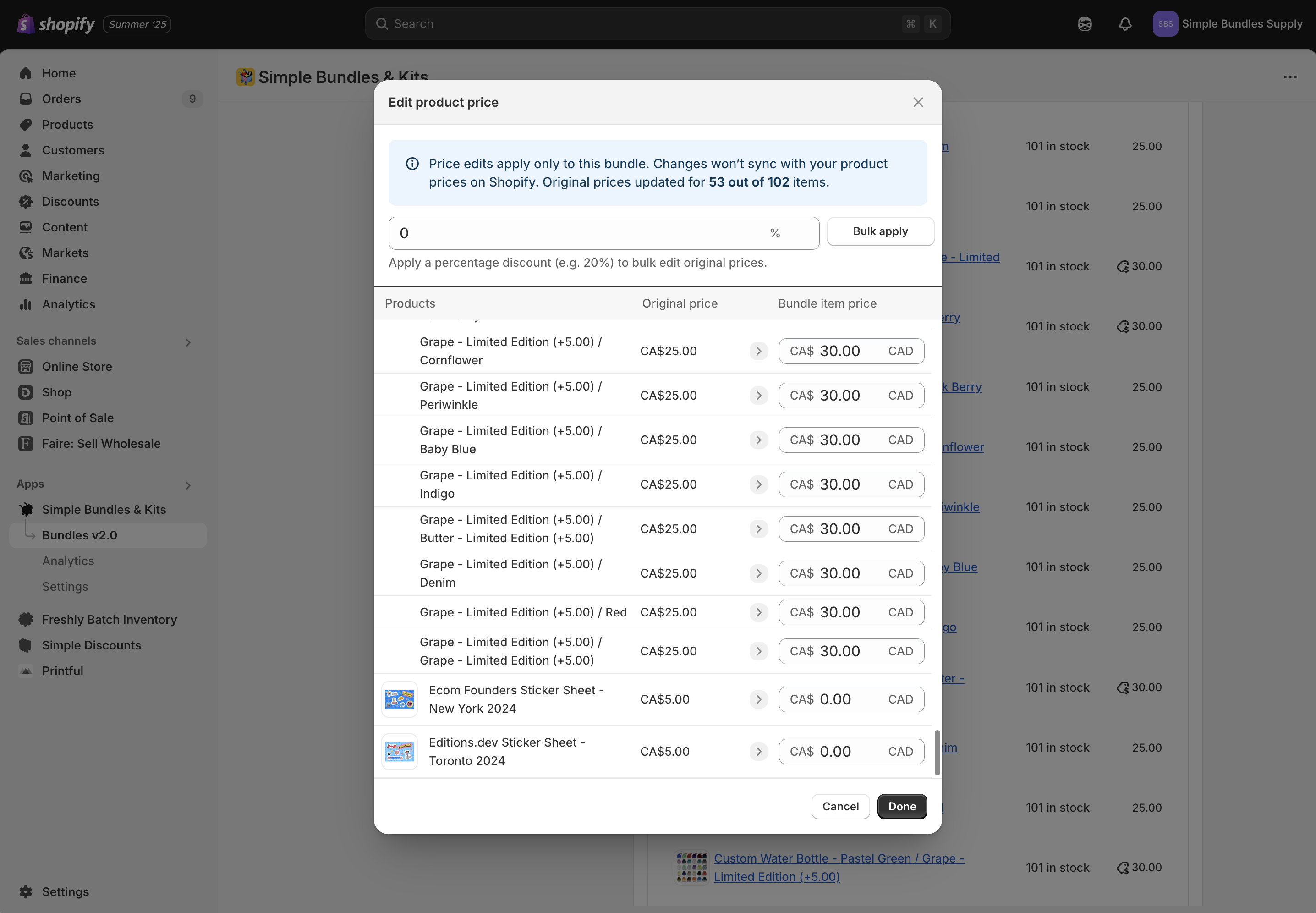This screenshot has height=913, width=1316.
Task: Open Bundles v2.0 in the sidebar
Action: pos(108,535)
